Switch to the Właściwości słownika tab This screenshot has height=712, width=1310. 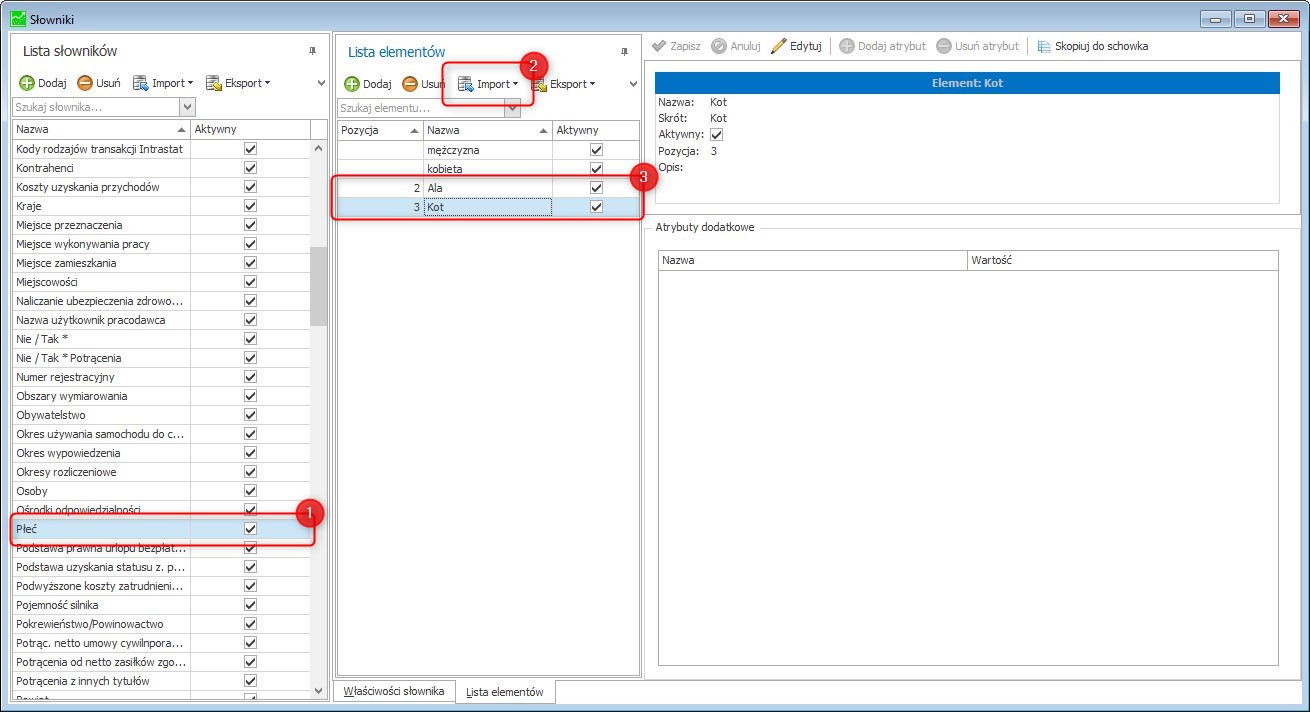394,691
